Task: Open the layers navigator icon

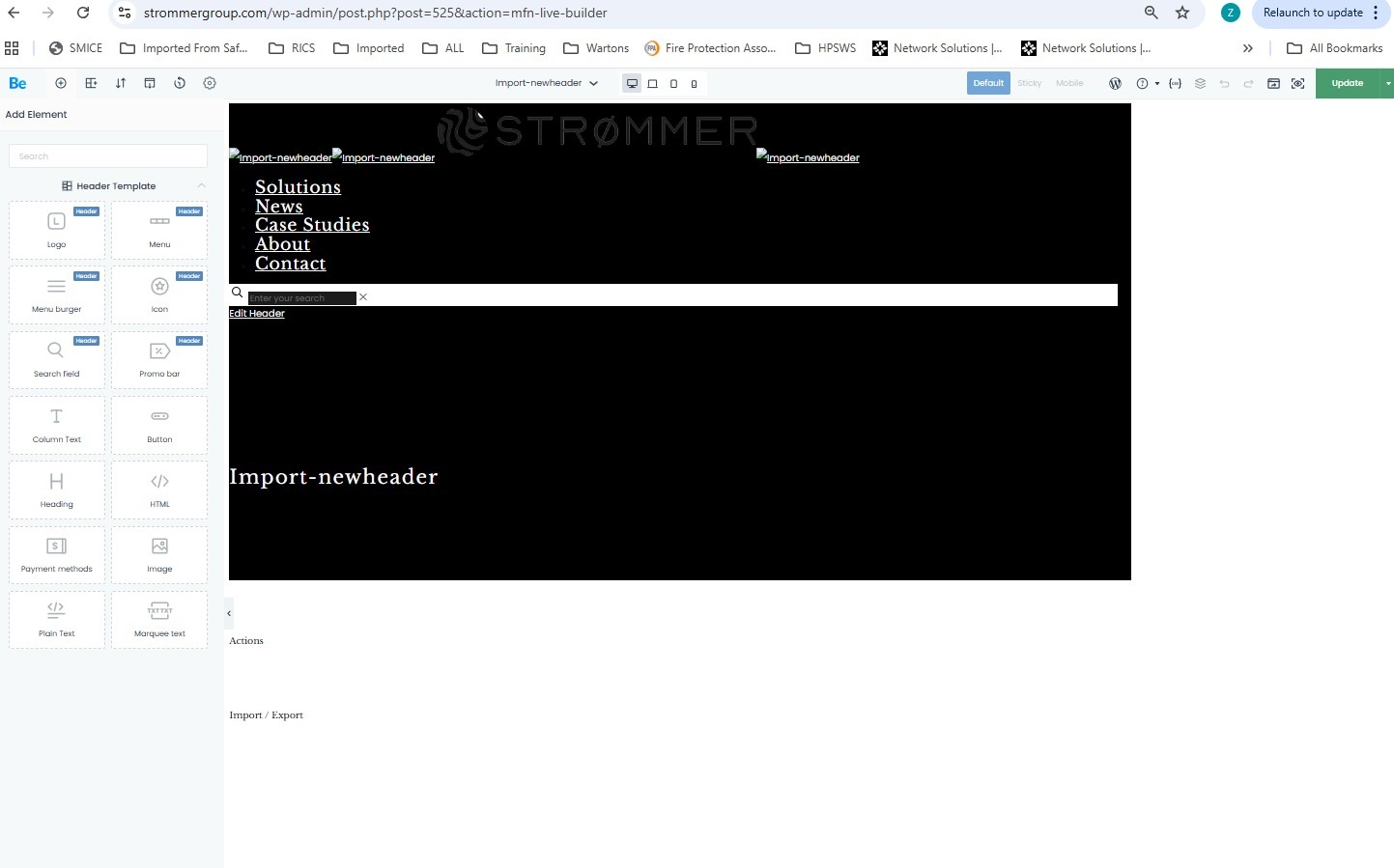Action: tap(1200, 83)
